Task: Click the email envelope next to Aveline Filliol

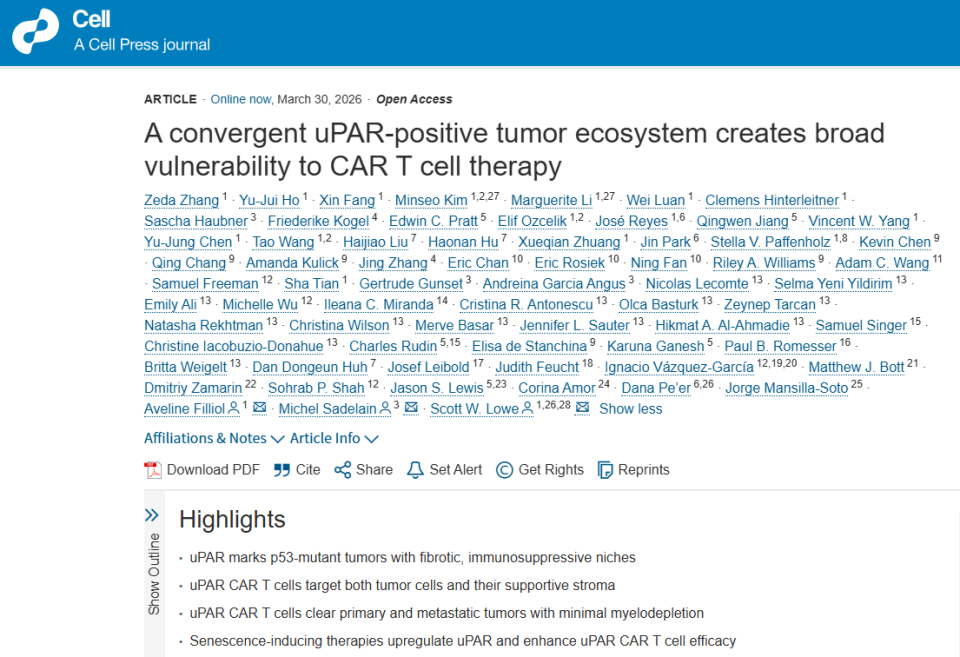Action: (260, 408)
